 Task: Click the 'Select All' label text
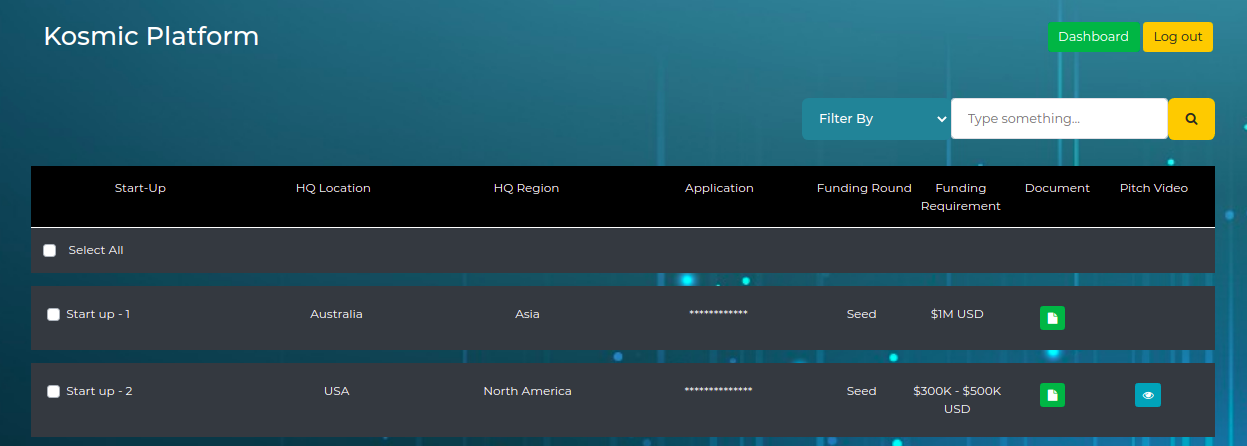(x=96, y=250)
